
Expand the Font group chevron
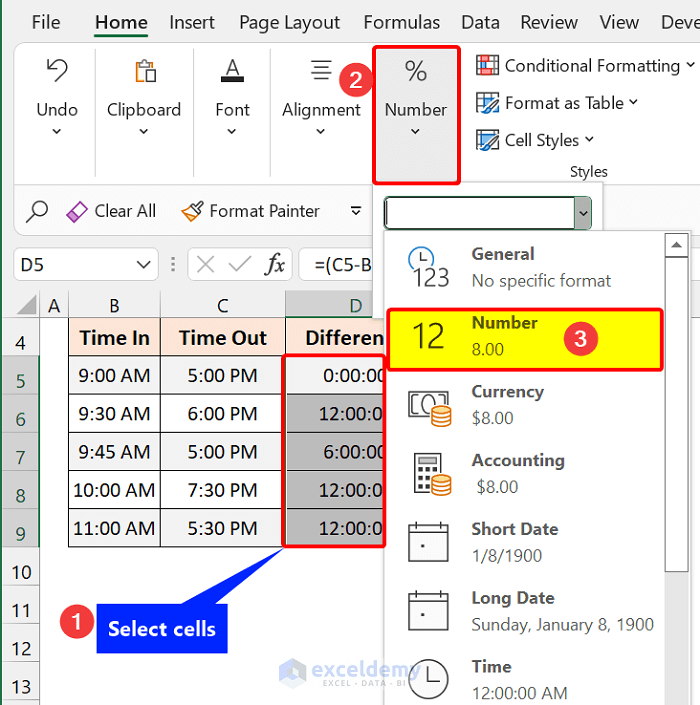232,132
